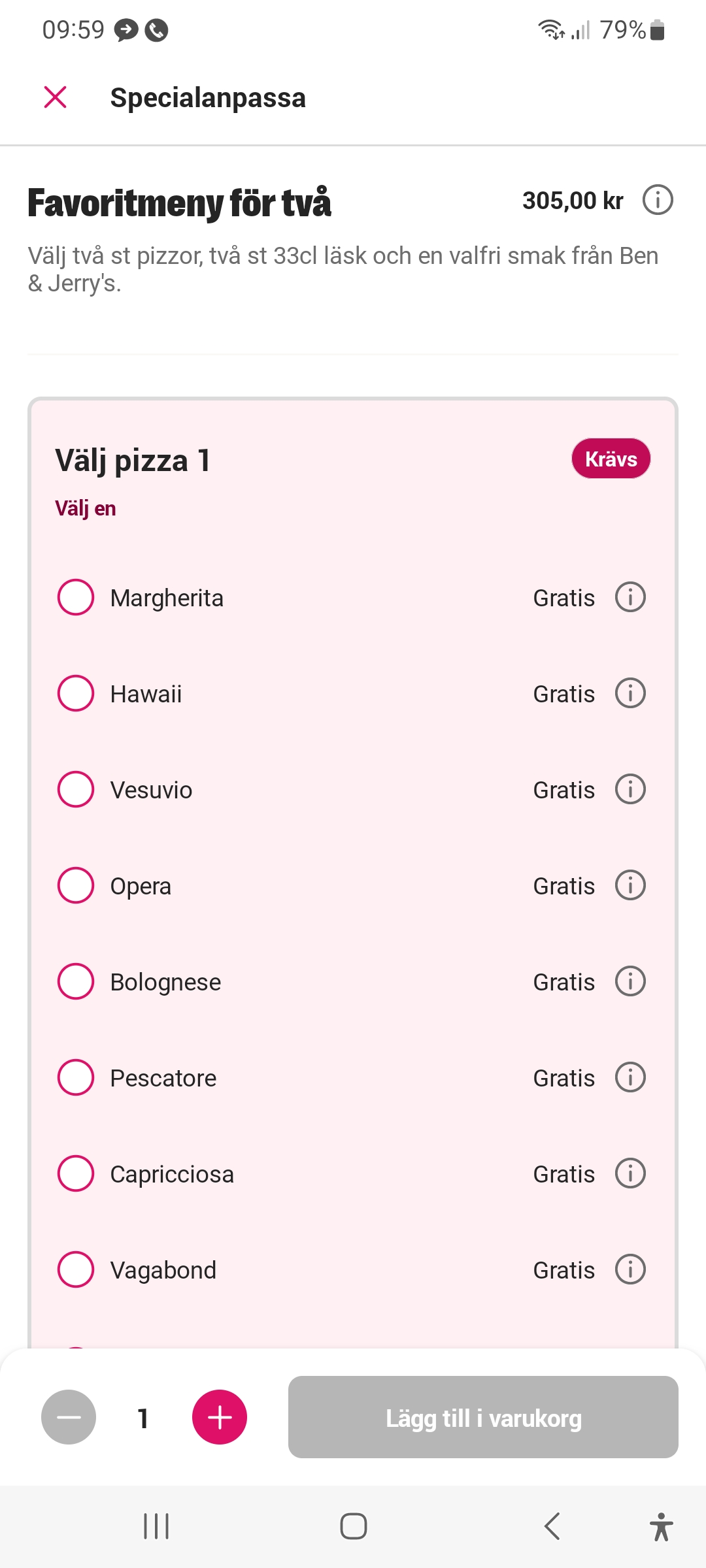Open Vesuvio info details
The image size is (706, 1568).
pyautogui.click(x=630, y=789)
